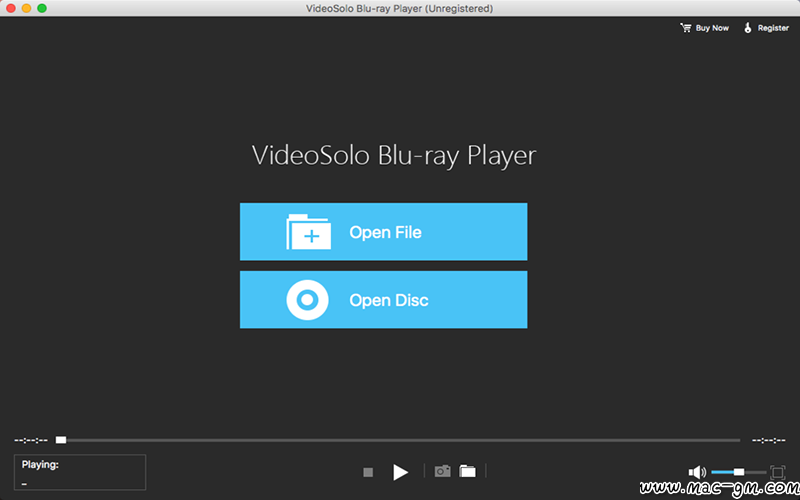Take a snapshot with the camera icon
800x500 pixels.
(442, 471)
